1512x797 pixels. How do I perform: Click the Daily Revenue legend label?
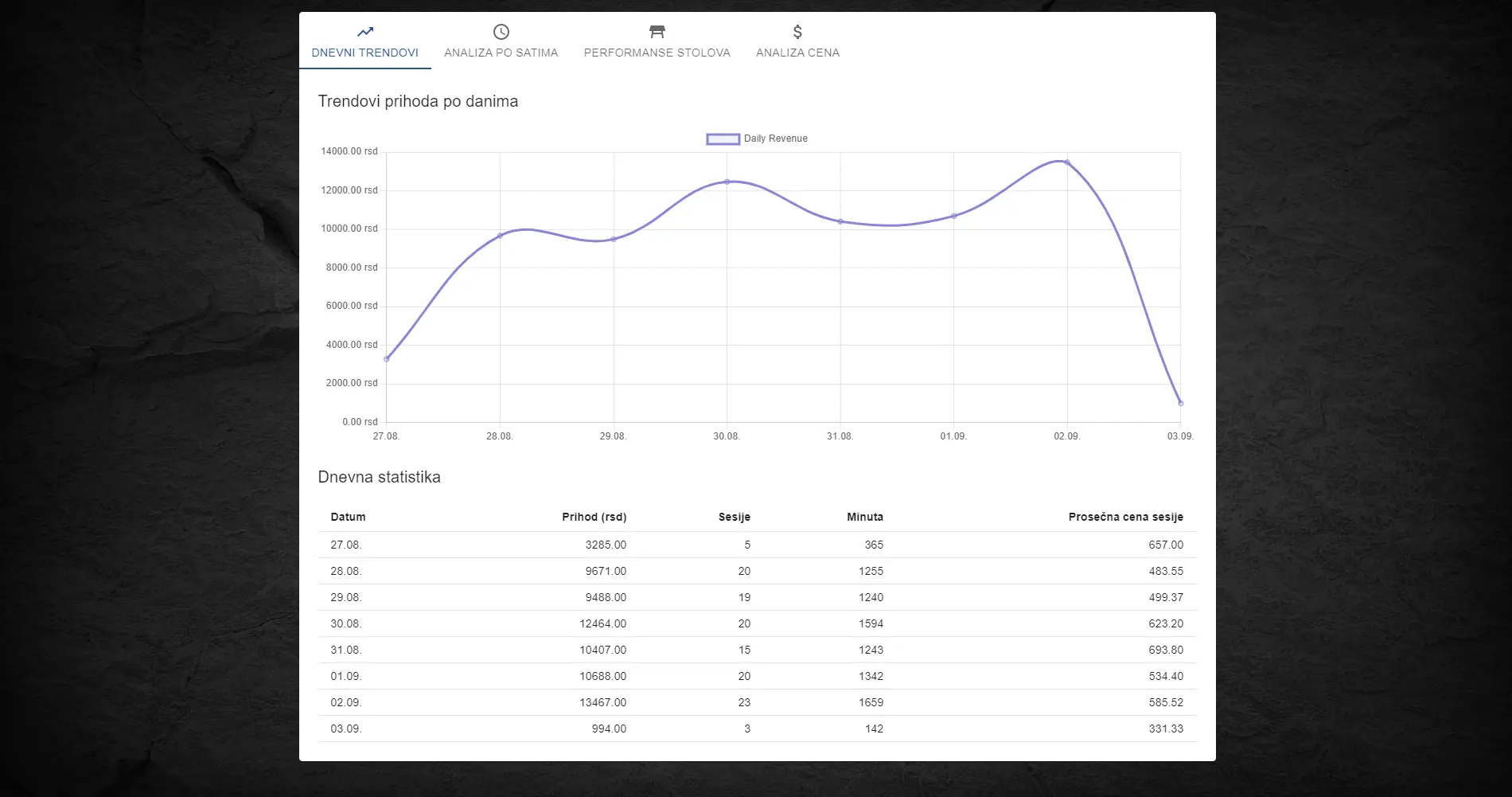(x=775, y=139)
